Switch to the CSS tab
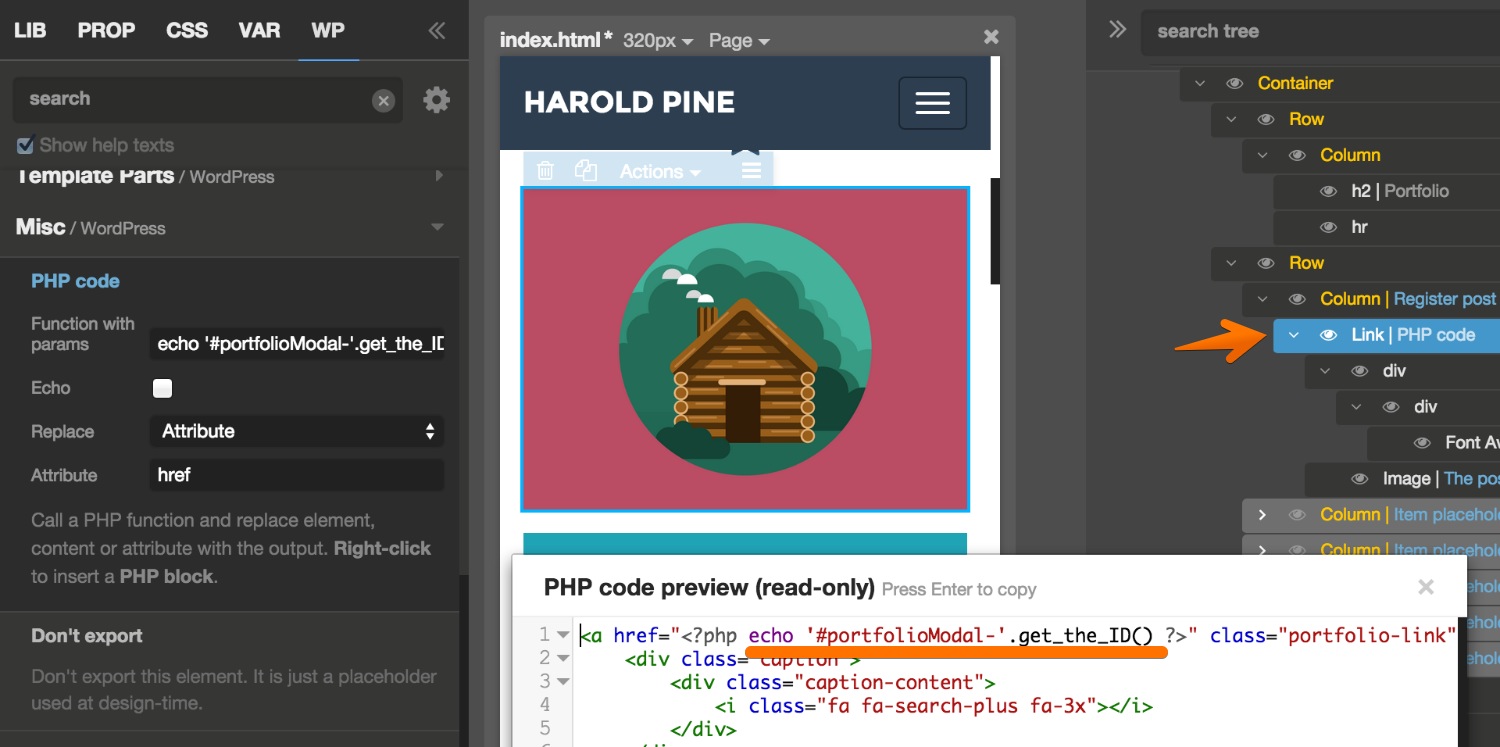Image resolution: width=1500 pixels, height=747 pixels. pyautogui.click(x=187, y=30)
